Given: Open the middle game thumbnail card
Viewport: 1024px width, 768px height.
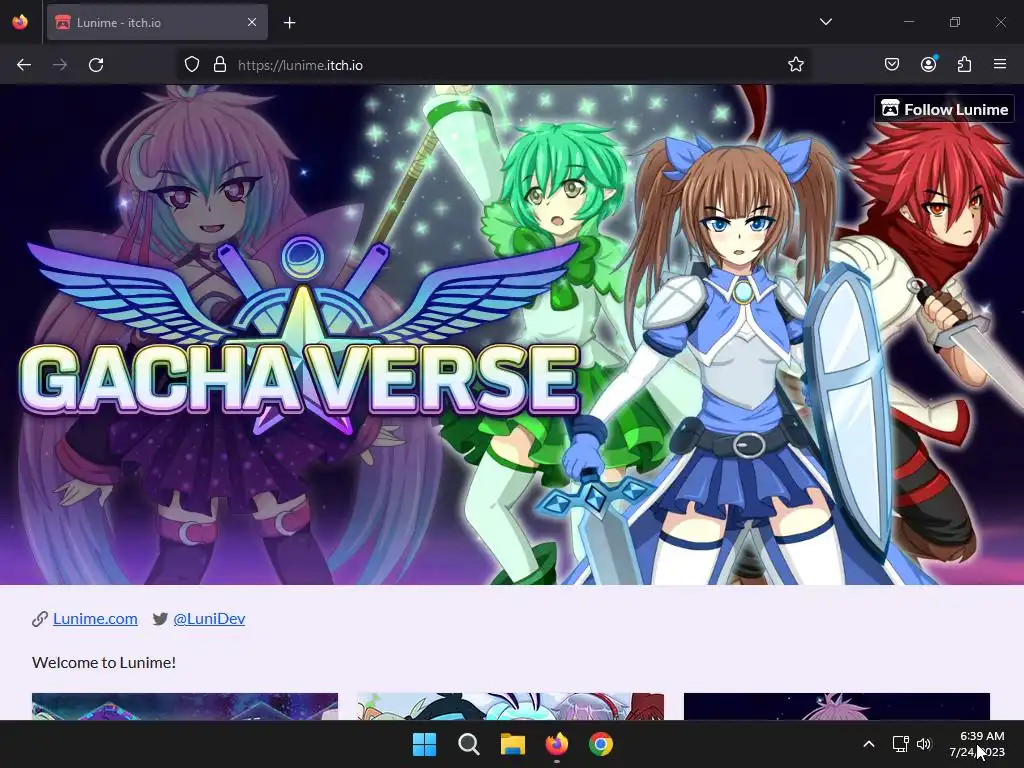Looking at the screenshot, I should point(511,707).
